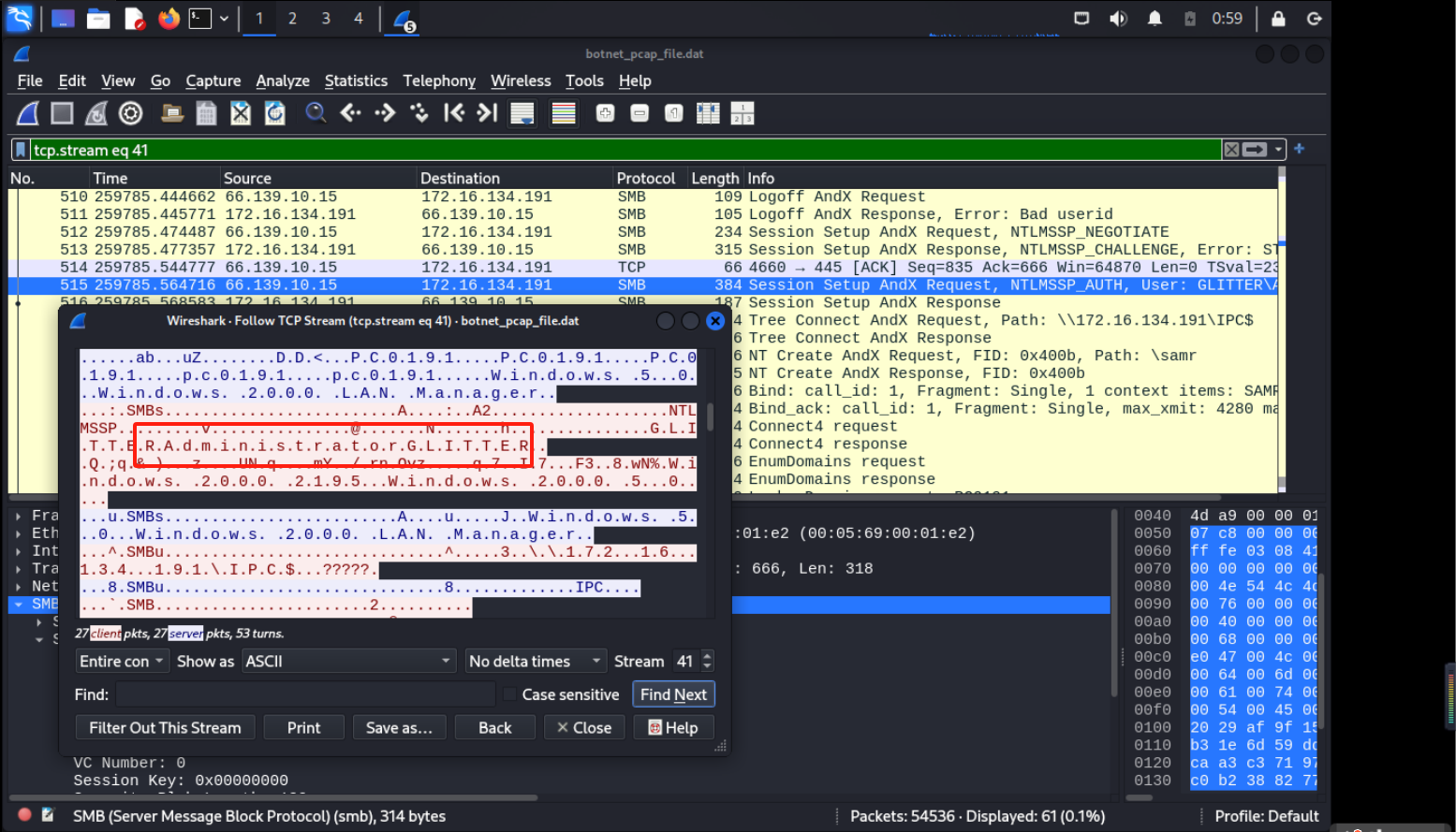
Task: Click the Print button
Action: (303, 727)
